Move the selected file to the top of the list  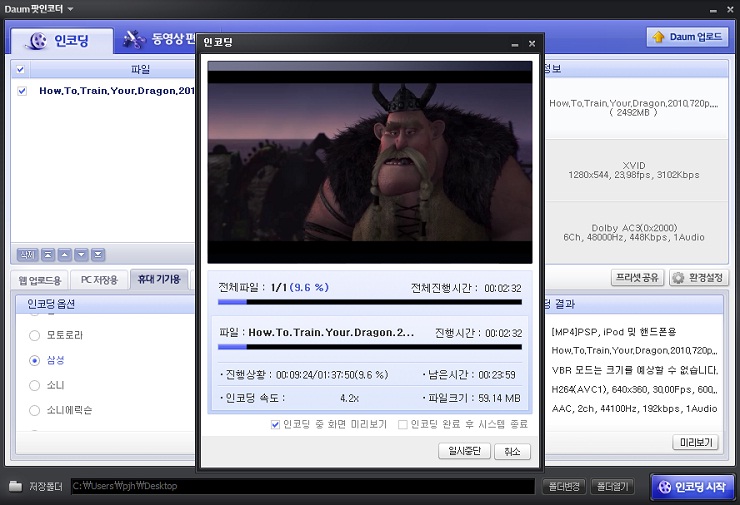[x=48, y=255]
